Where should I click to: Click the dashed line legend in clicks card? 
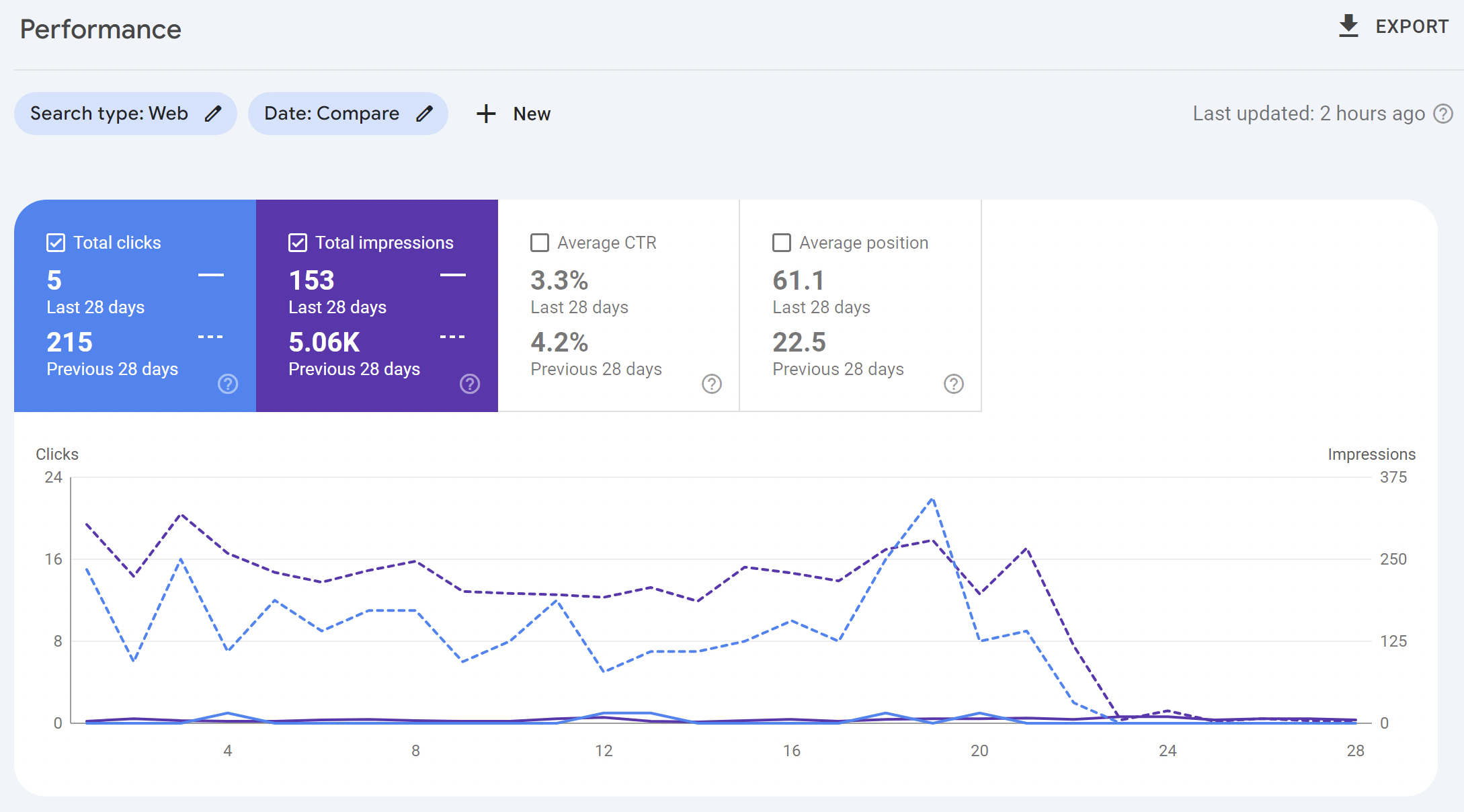pyautogui.click(x=211, y=337)
